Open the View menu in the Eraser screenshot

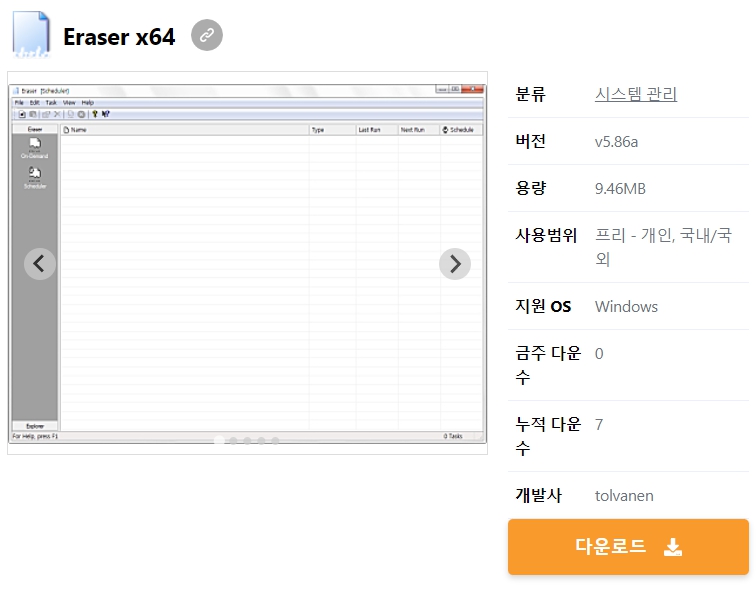click(69, 103)
